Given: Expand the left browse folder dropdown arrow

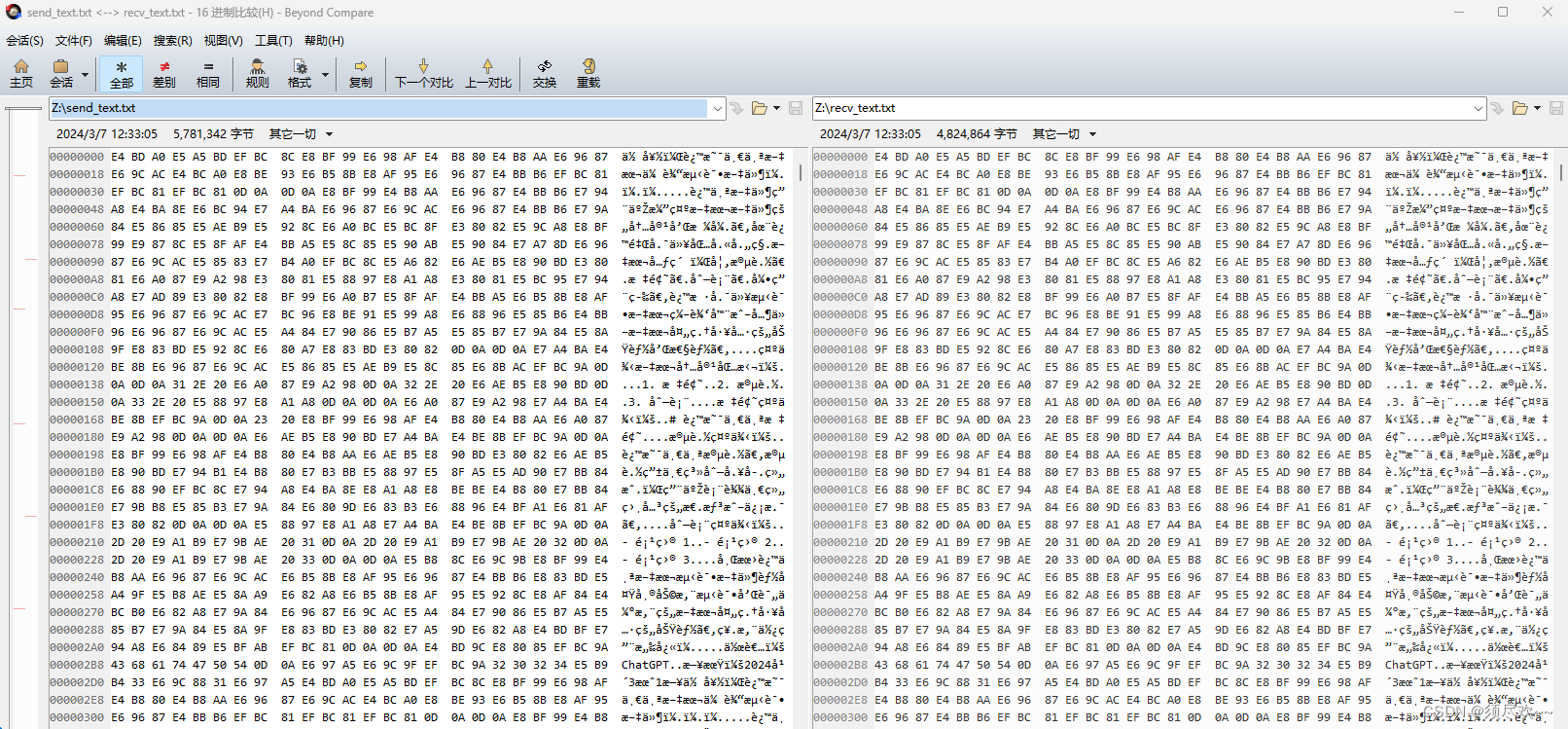Looking at the screenshot, I should click(776, 108).
